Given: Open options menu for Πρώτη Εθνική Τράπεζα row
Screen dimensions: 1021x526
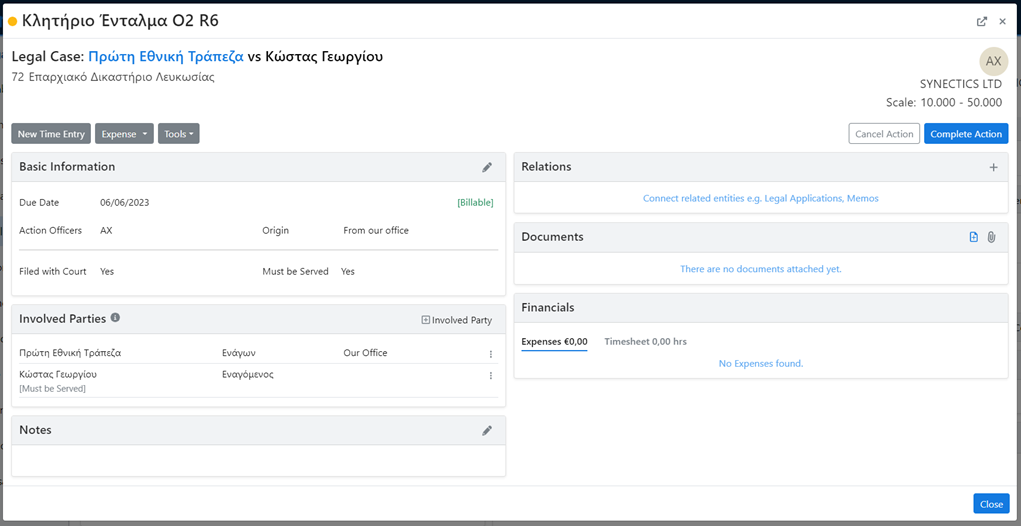Looking at the screenshot, I should [x=490, y=354].
